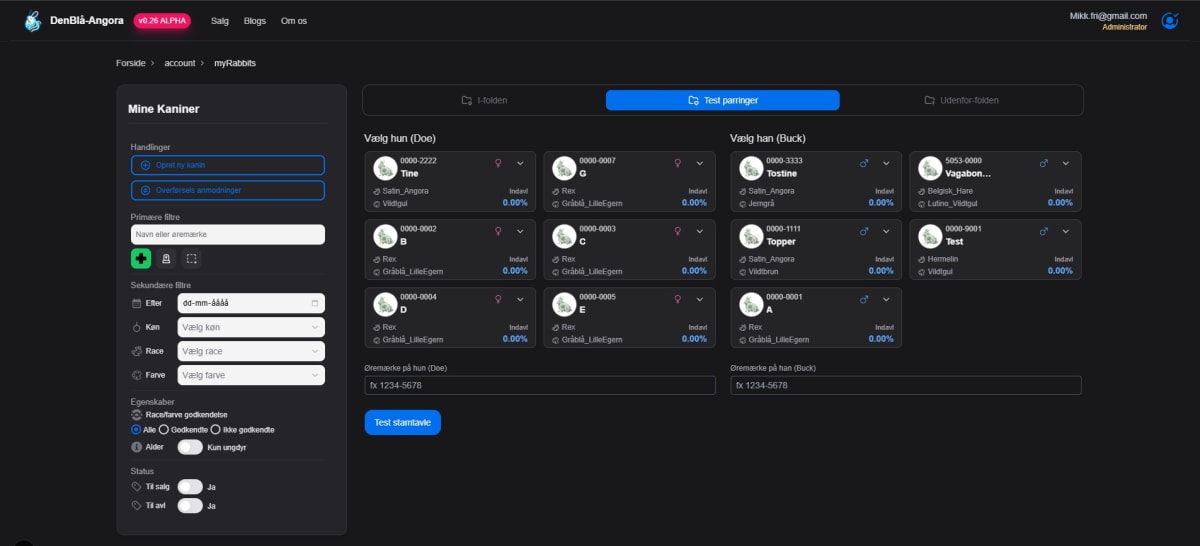
Task: Open the Salg menu item
Action: (x=220, y=21)
